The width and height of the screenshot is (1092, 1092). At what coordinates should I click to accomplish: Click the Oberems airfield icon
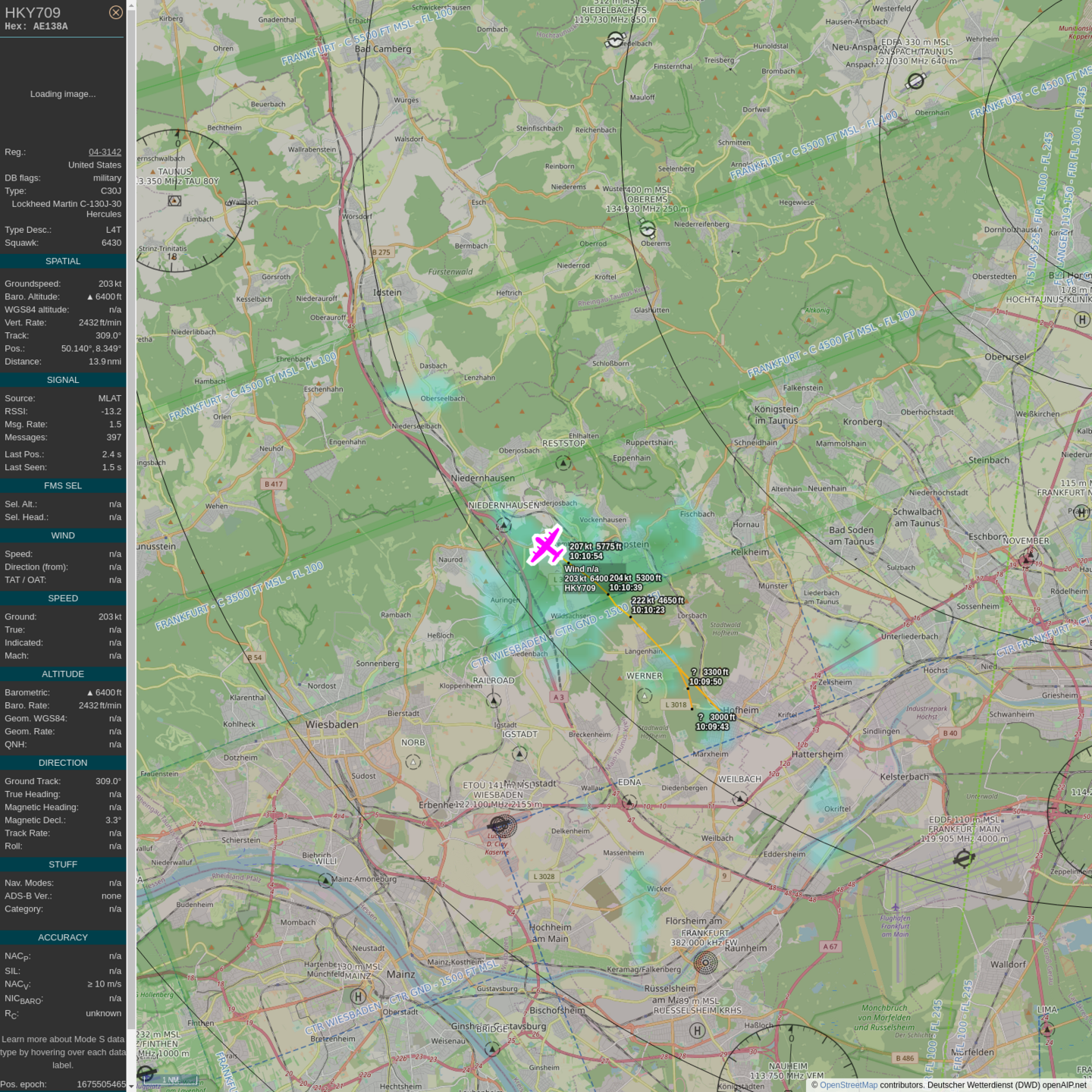click(648, 228)
